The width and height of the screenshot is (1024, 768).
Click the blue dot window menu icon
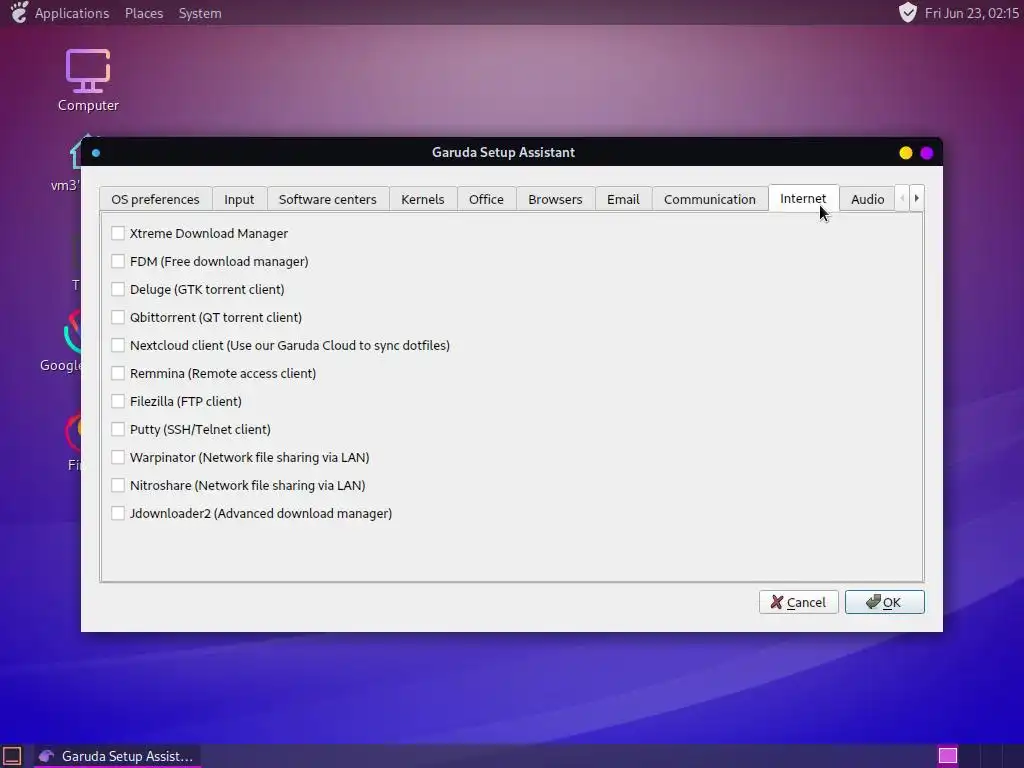pyautogui.click(x=96, y=153)
